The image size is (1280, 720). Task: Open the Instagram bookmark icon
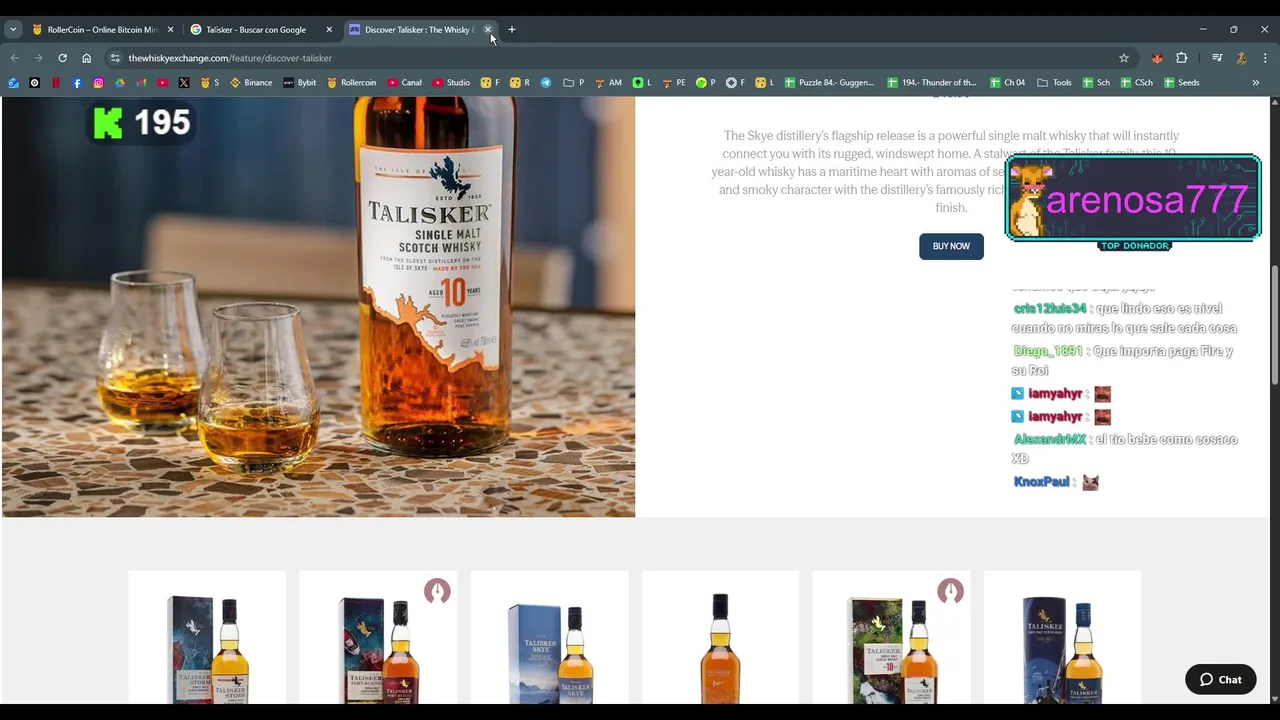pos(98,83)
